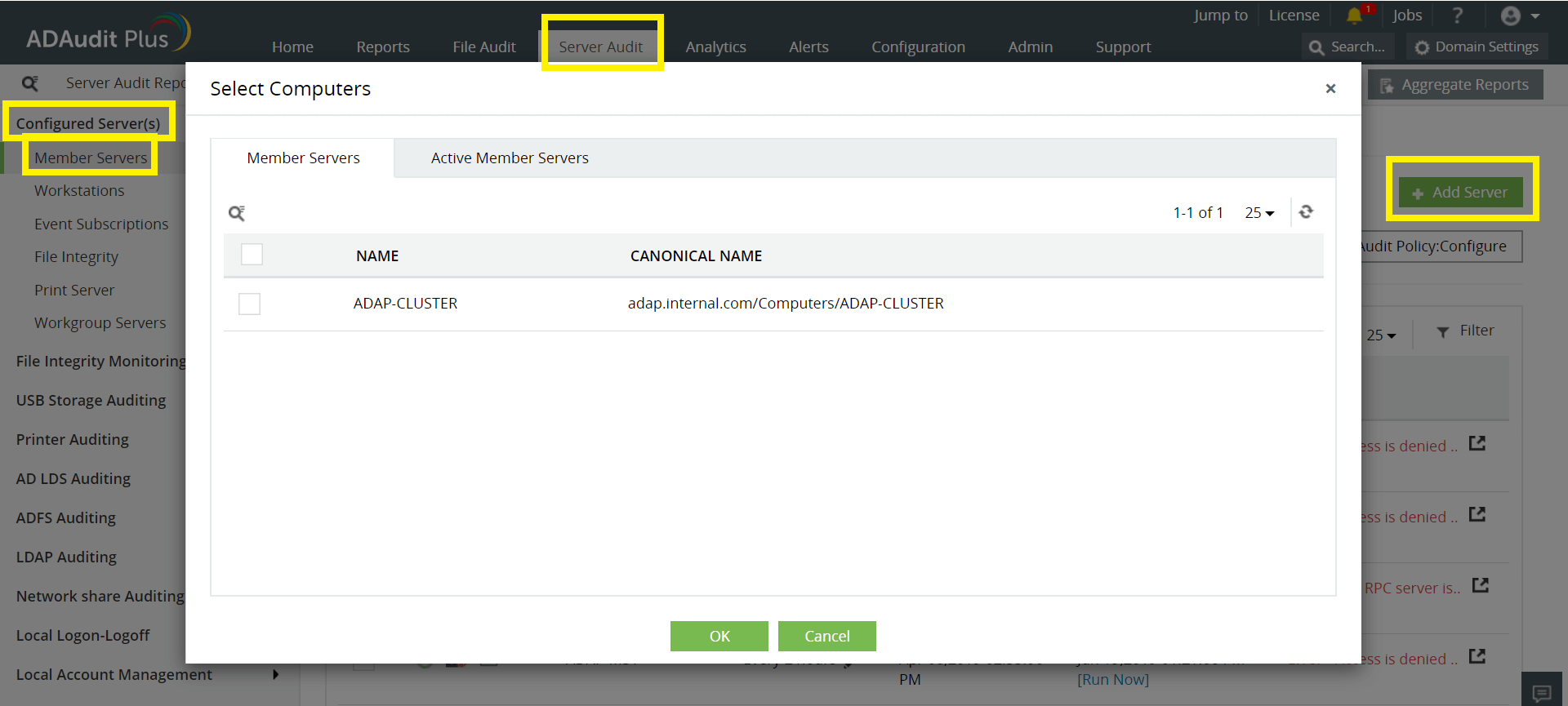Open the RPC server error details icon
This screenshot has width=1568, height=706.
1480,586
